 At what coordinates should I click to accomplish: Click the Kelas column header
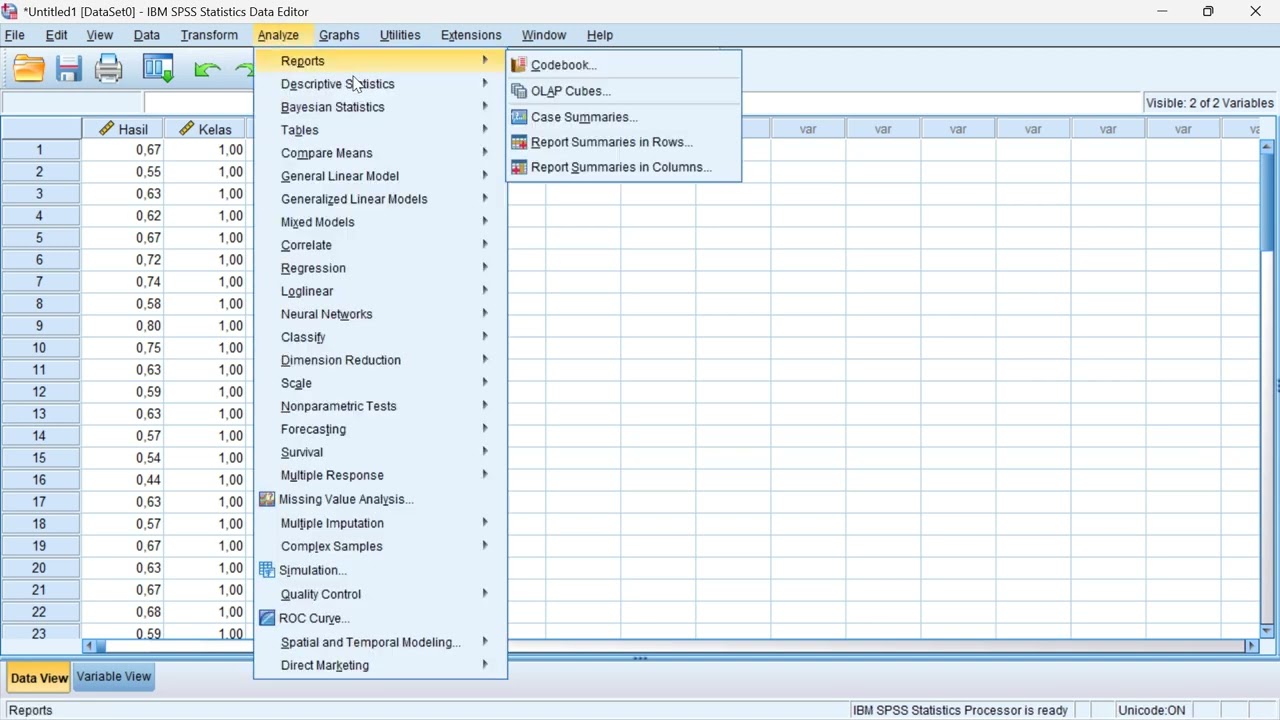point(206,129)
